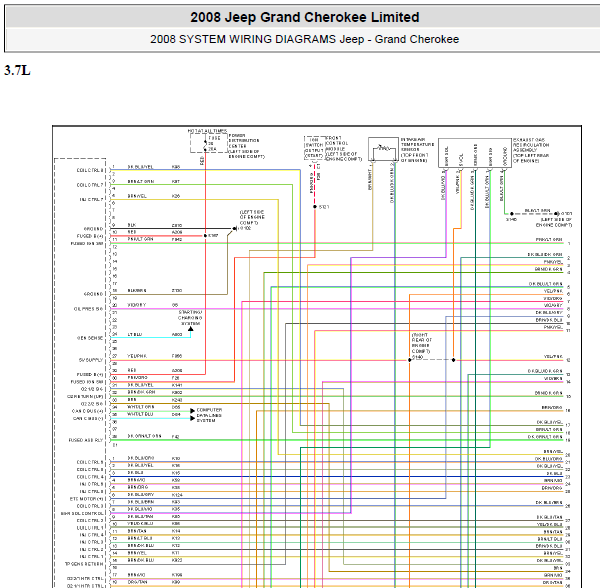
Task: Click the Front Control Module label
Action: pos(344,148)
